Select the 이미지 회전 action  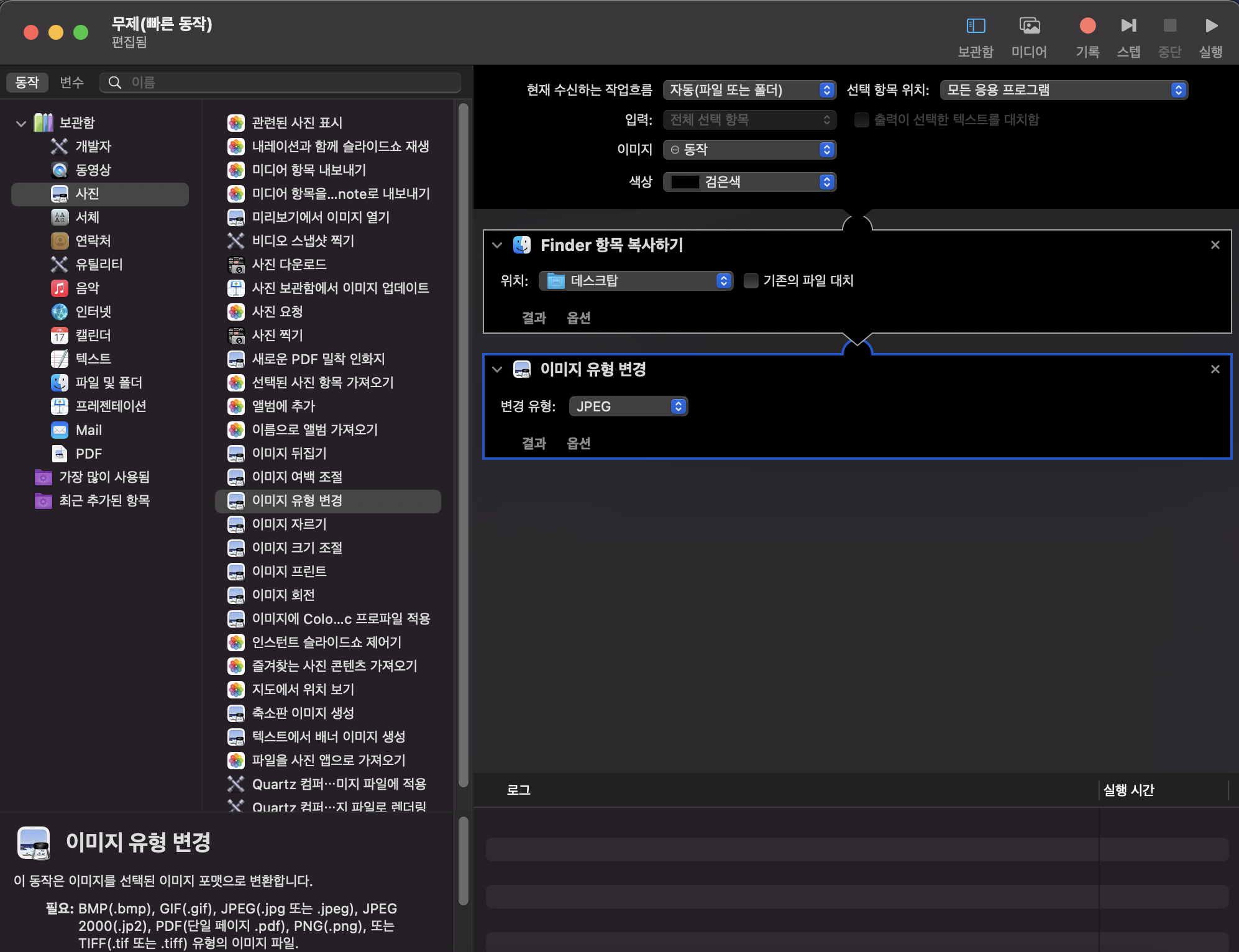click(x=328, y=595)
